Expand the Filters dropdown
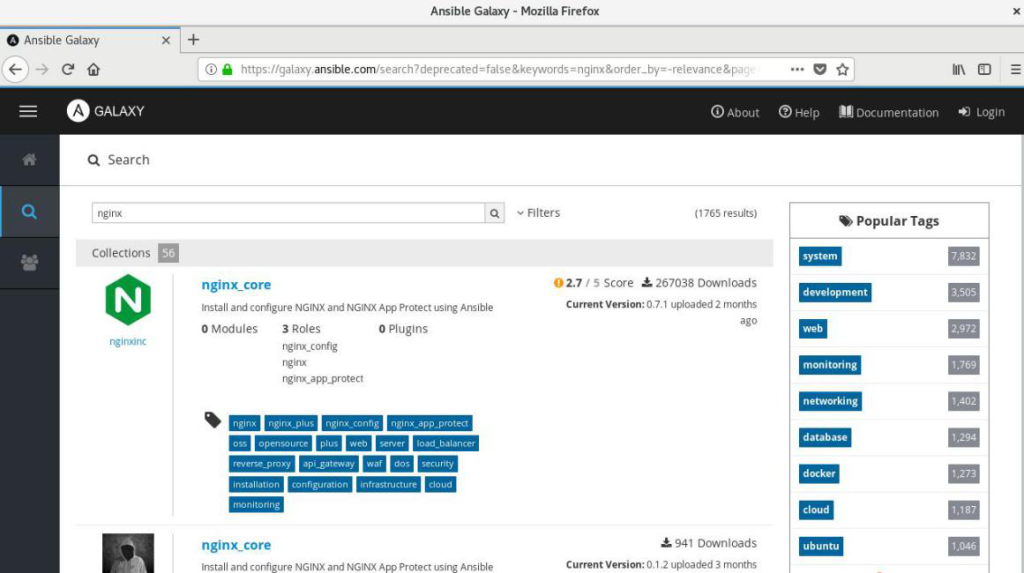This screenshot has width=1024, height=573. (538, 213)
